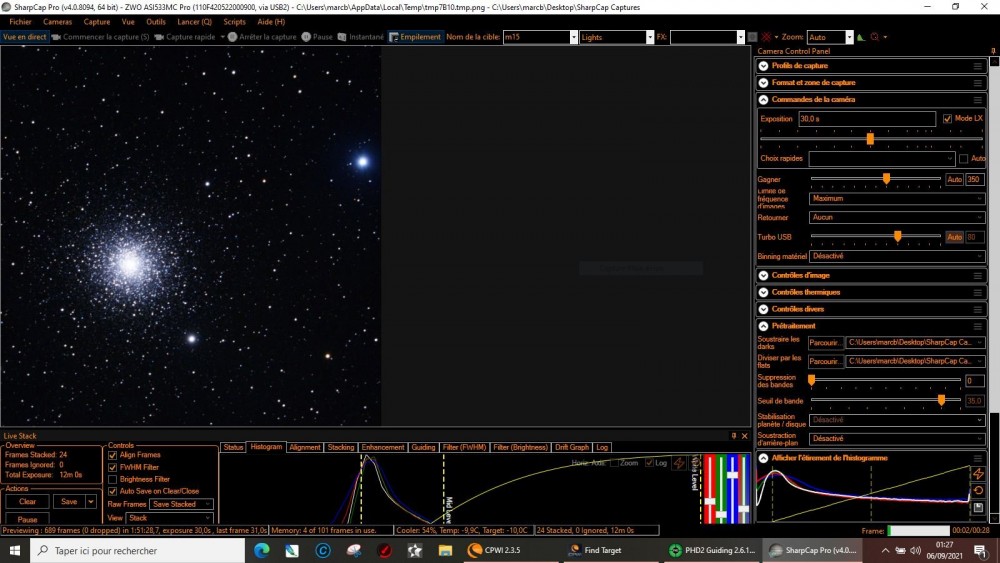The height and width of the screenshot is (563, 1000).
Task: Open the Retourner dropdown
Action: click(897, 217)
